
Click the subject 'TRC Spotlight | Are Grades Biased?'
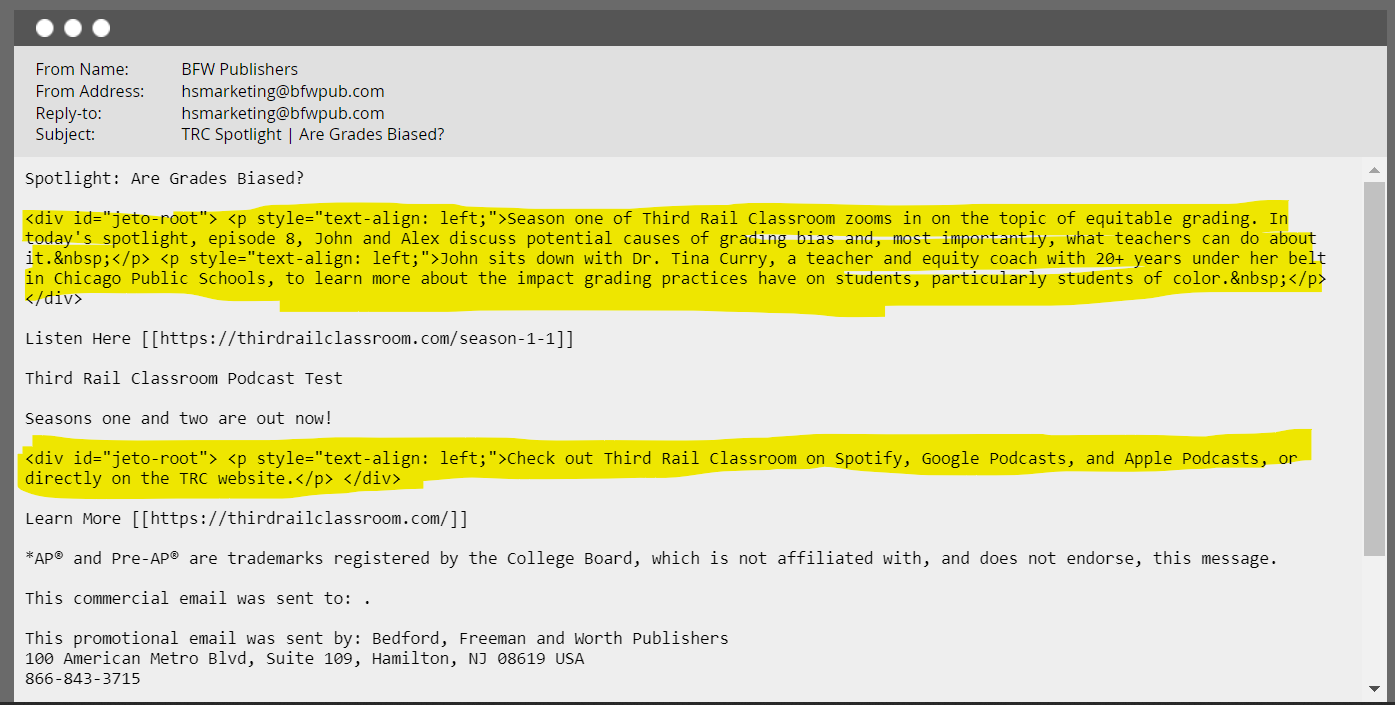(313, 134)
